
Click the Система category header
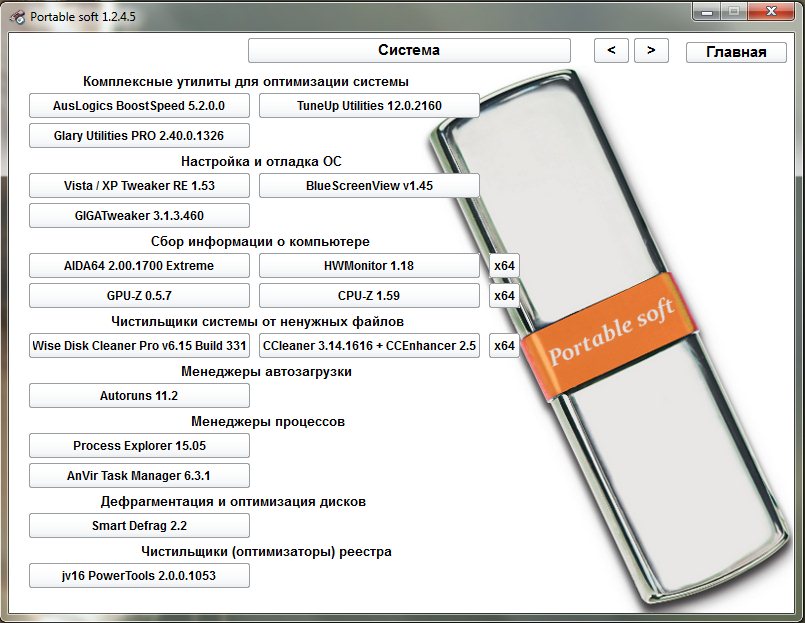tap(409, 51)
